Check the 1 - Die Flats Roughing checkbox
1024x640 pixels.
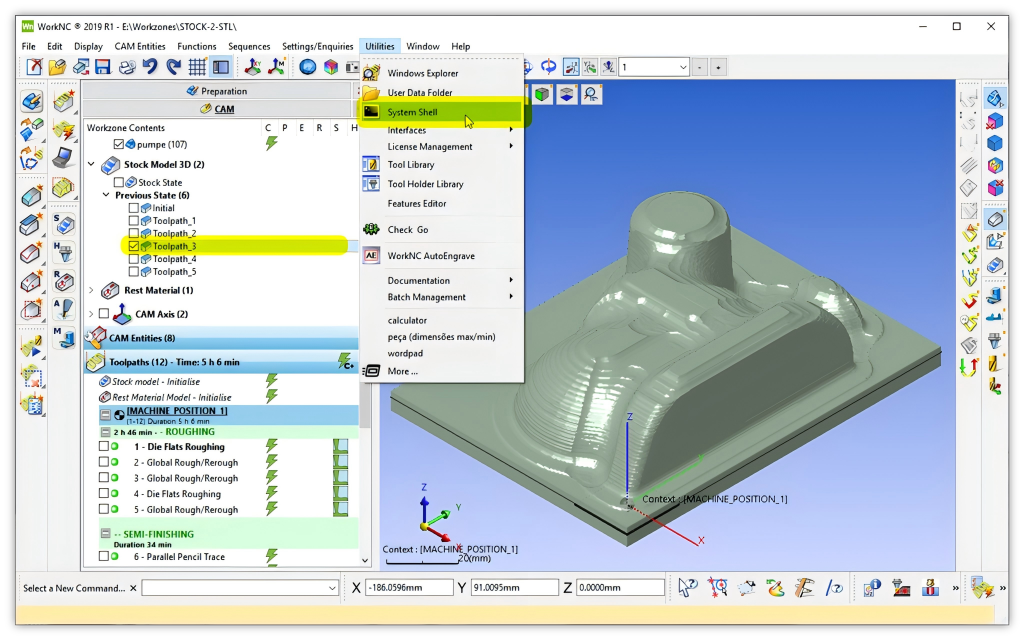[103, 447]
